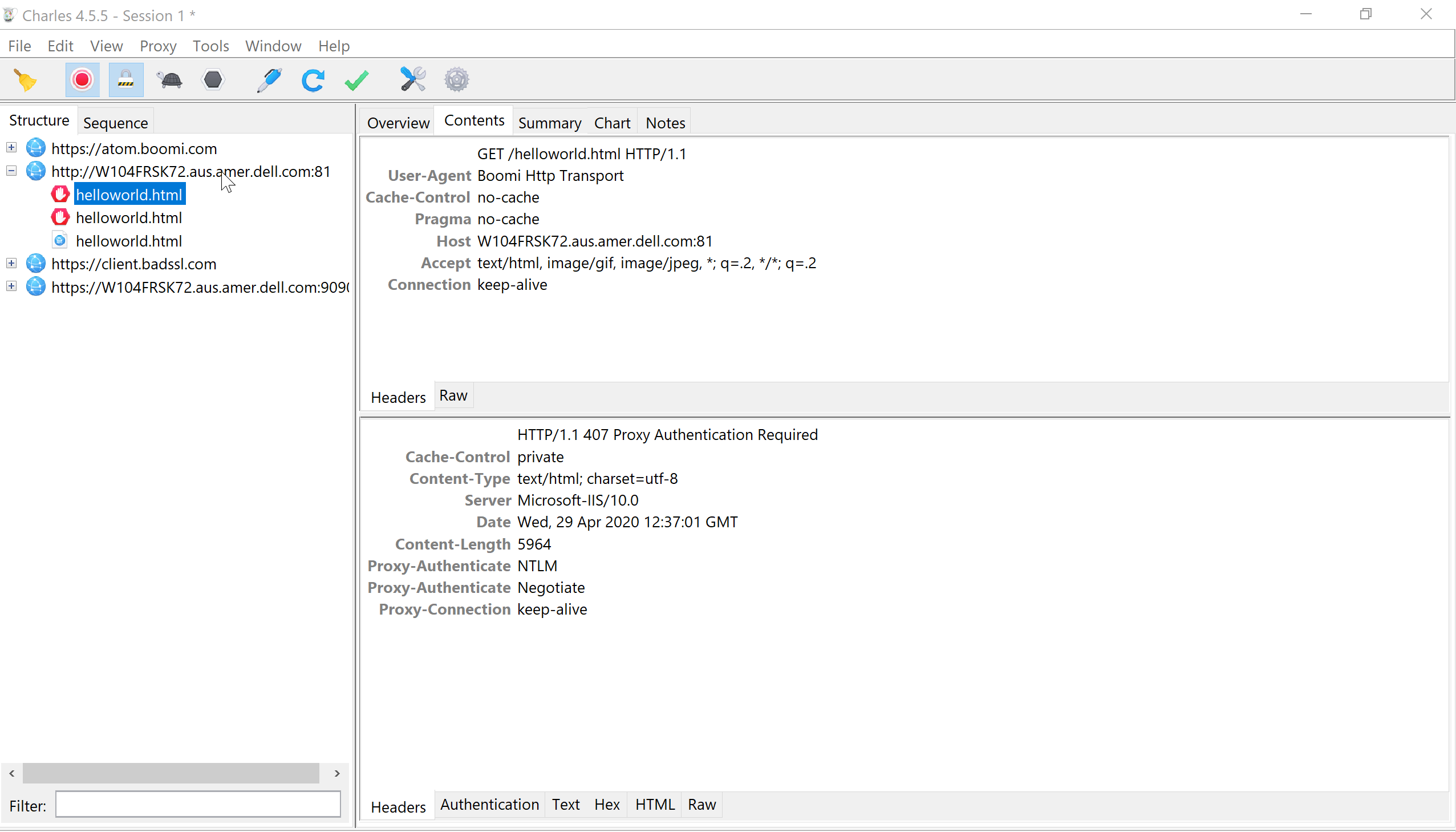View the Authentication tab of the response

click(x=489, y=804)
